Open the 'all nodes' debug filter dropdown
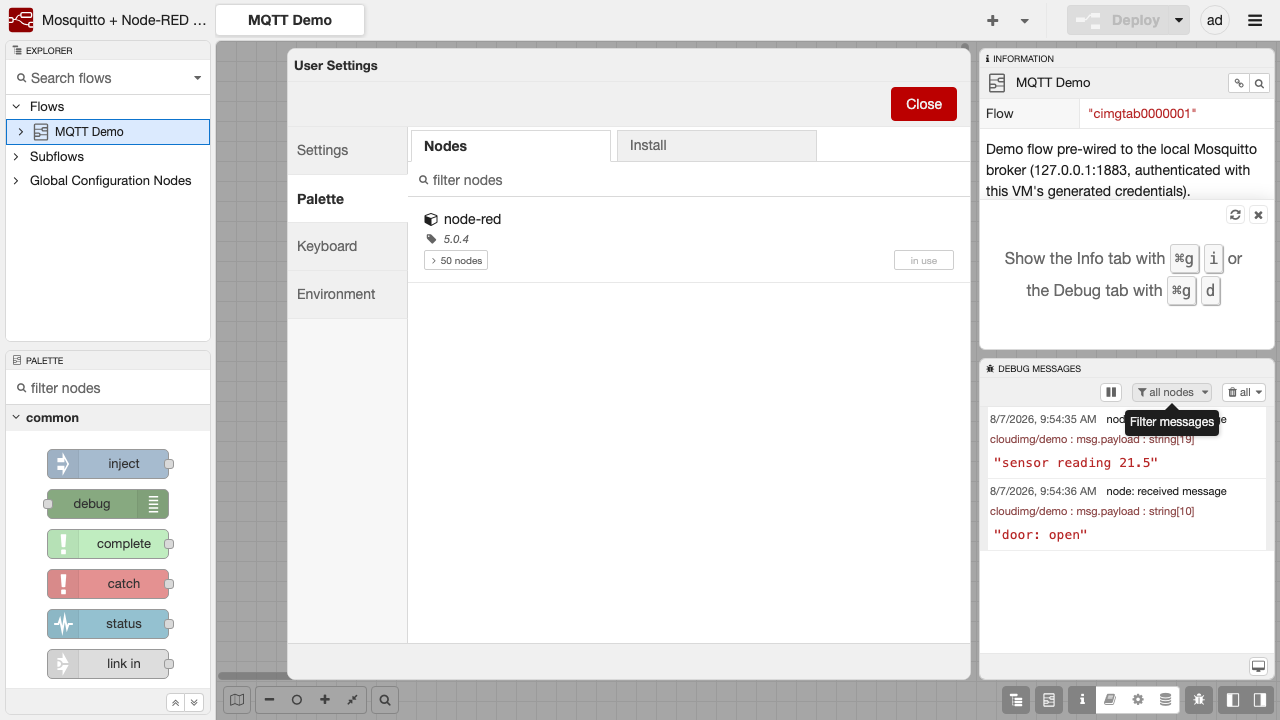This screenshot has width=1280, height=720. click(x=1172, y=392)
